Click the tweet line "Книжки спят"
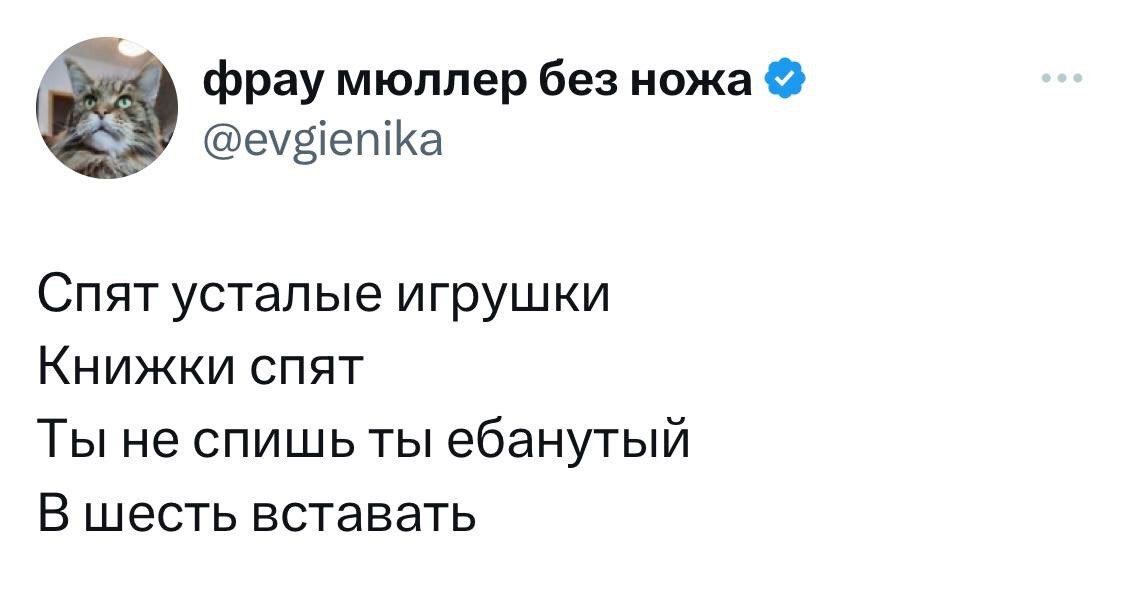The image size is (1125, 603). (198, 369)
